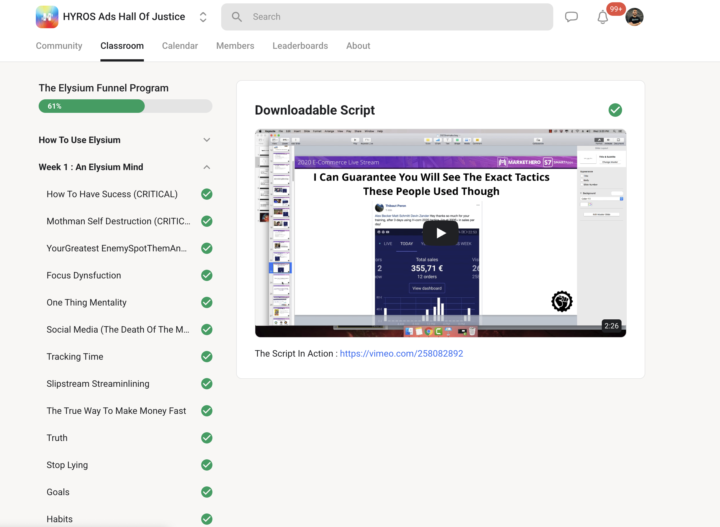Toggle completion check for Tracking Time
The width and height of the screenshot is (720, 527).
click(x=207, y=357)
